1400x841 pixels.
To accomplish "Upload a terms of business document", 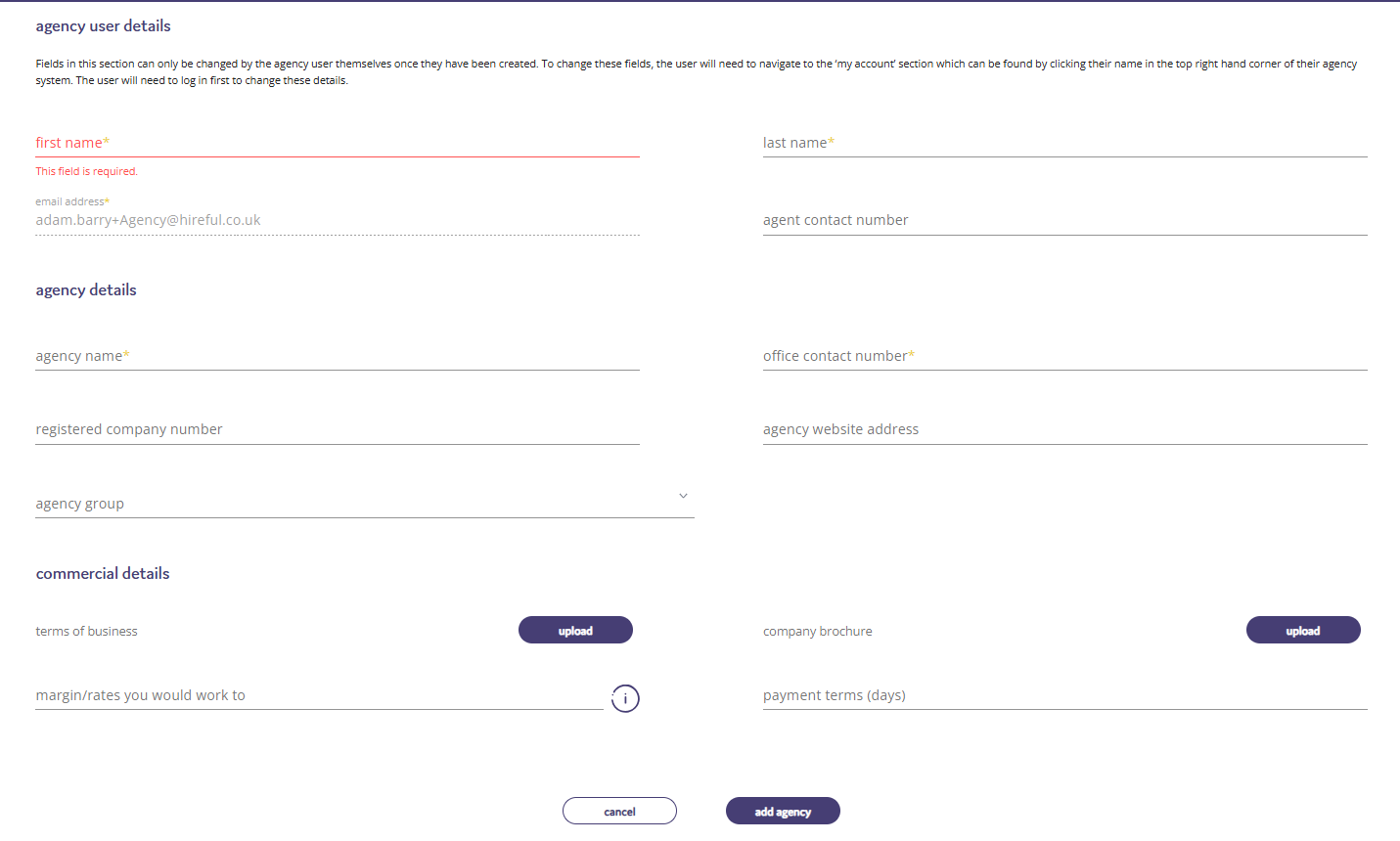I will coord(575,631).
